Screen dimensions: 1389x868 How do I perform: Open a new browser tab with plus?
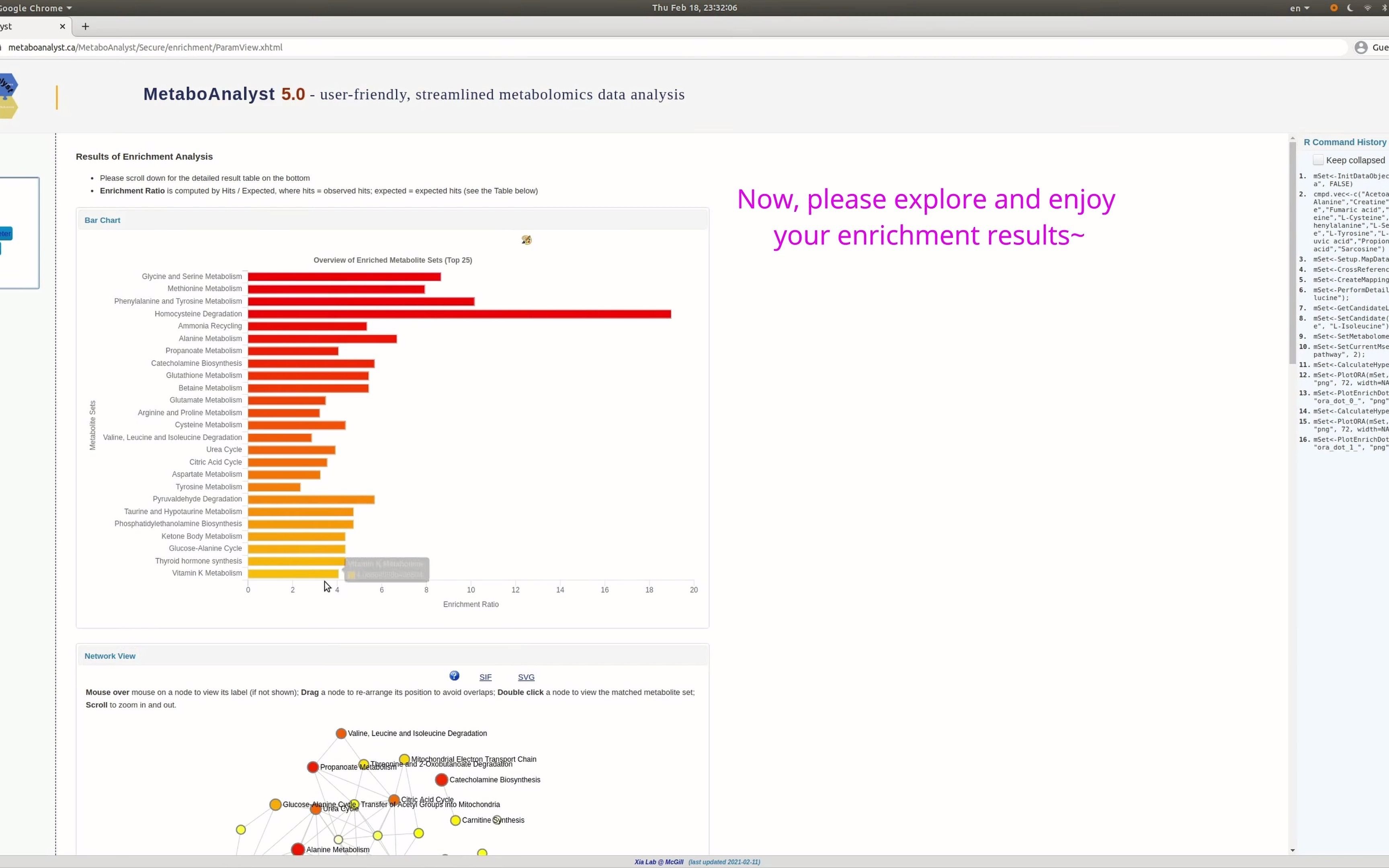(86, 27)
